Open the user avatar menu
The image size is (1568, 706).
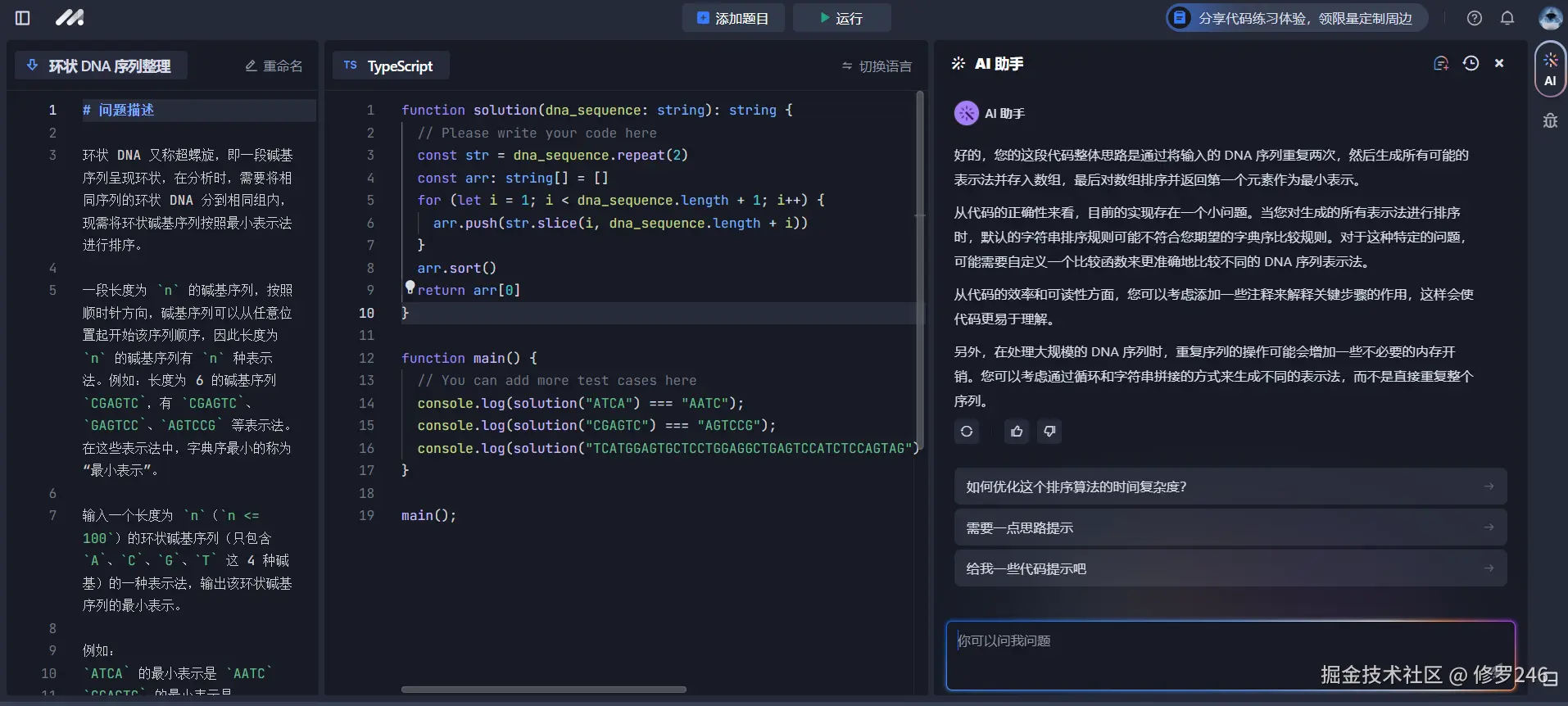pyautogui.click(x=1549, y=18)
